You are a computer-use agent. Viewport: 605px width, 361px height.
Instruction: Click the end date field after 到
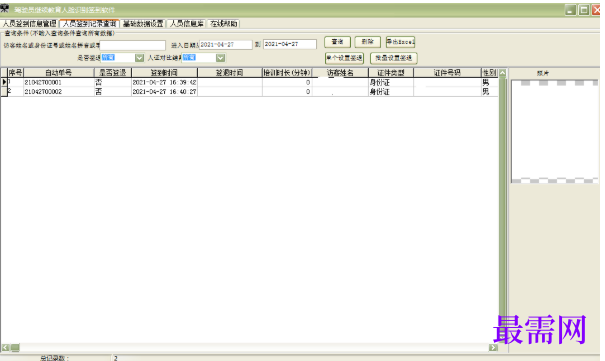point(290,44)
